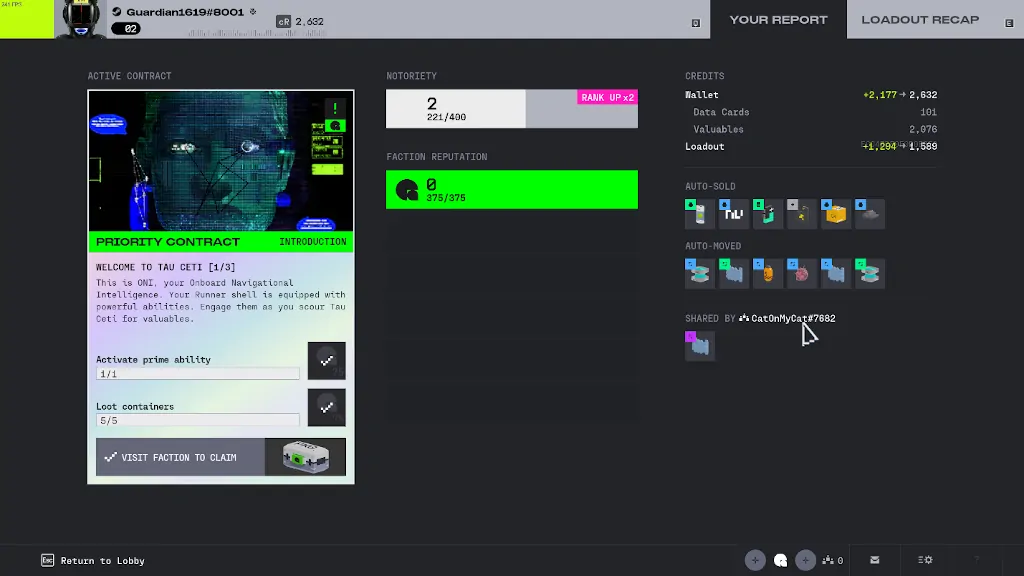This screenshot has width=1024, height=576.
Task: Click the Notoriety rank progress bar
Action: coord(511,109)
